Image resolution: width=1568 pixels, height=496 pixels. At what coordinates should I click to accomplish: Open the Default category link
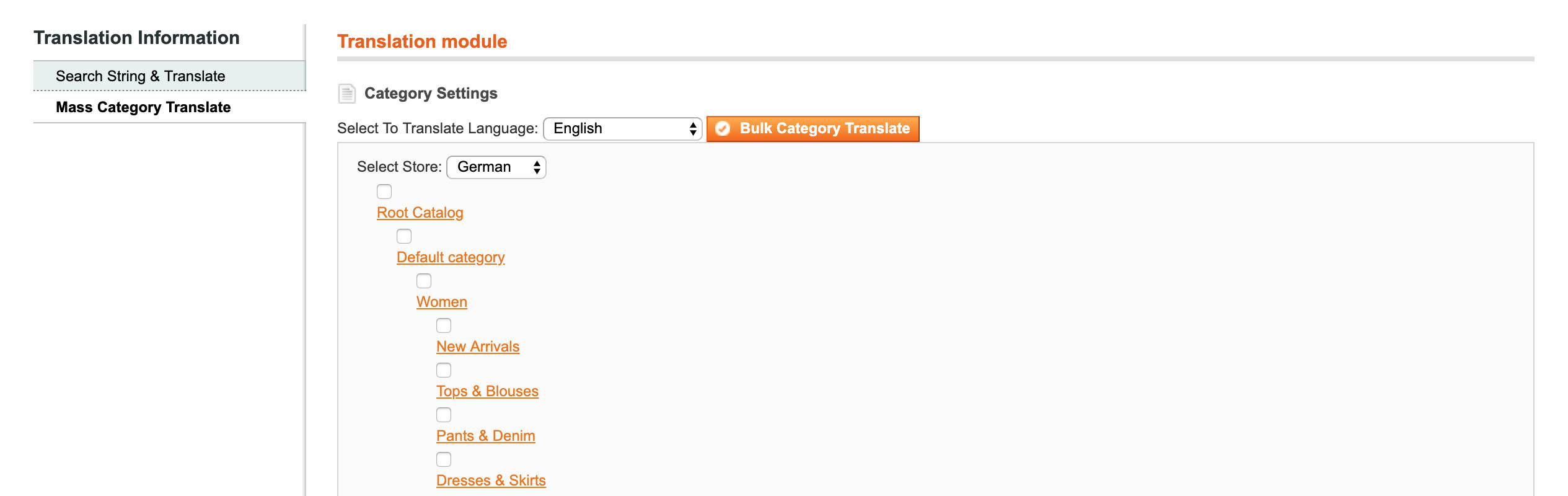tap(451, 257)
